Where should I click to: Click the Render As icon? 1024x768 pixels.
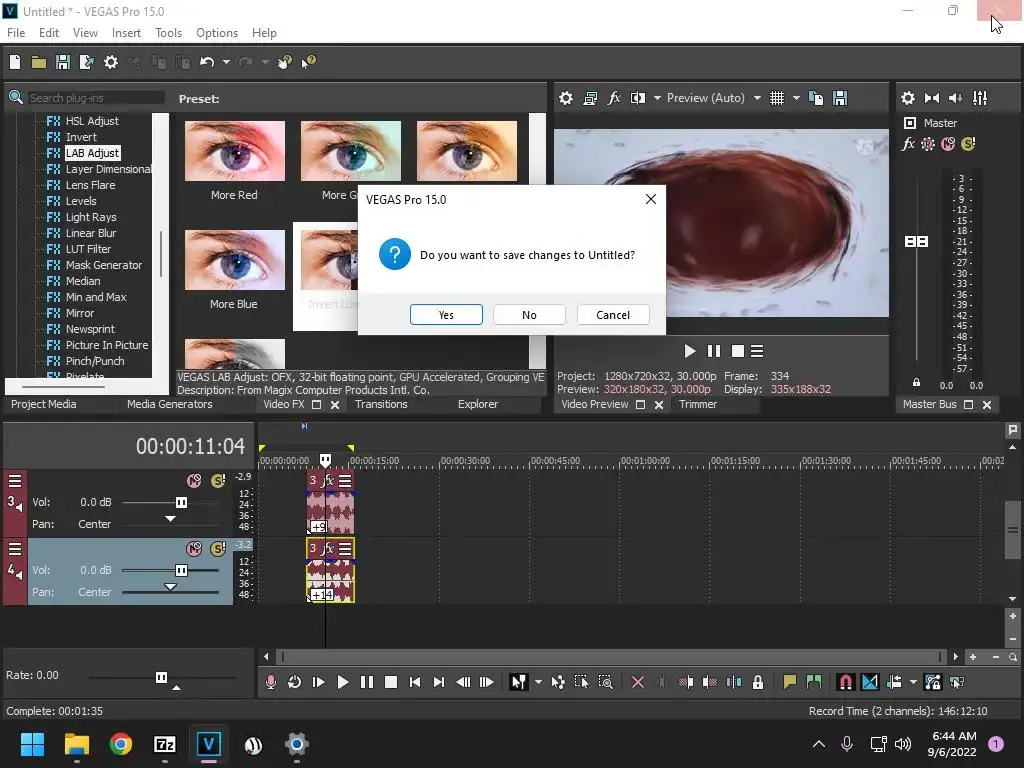[x=86, y=62]
